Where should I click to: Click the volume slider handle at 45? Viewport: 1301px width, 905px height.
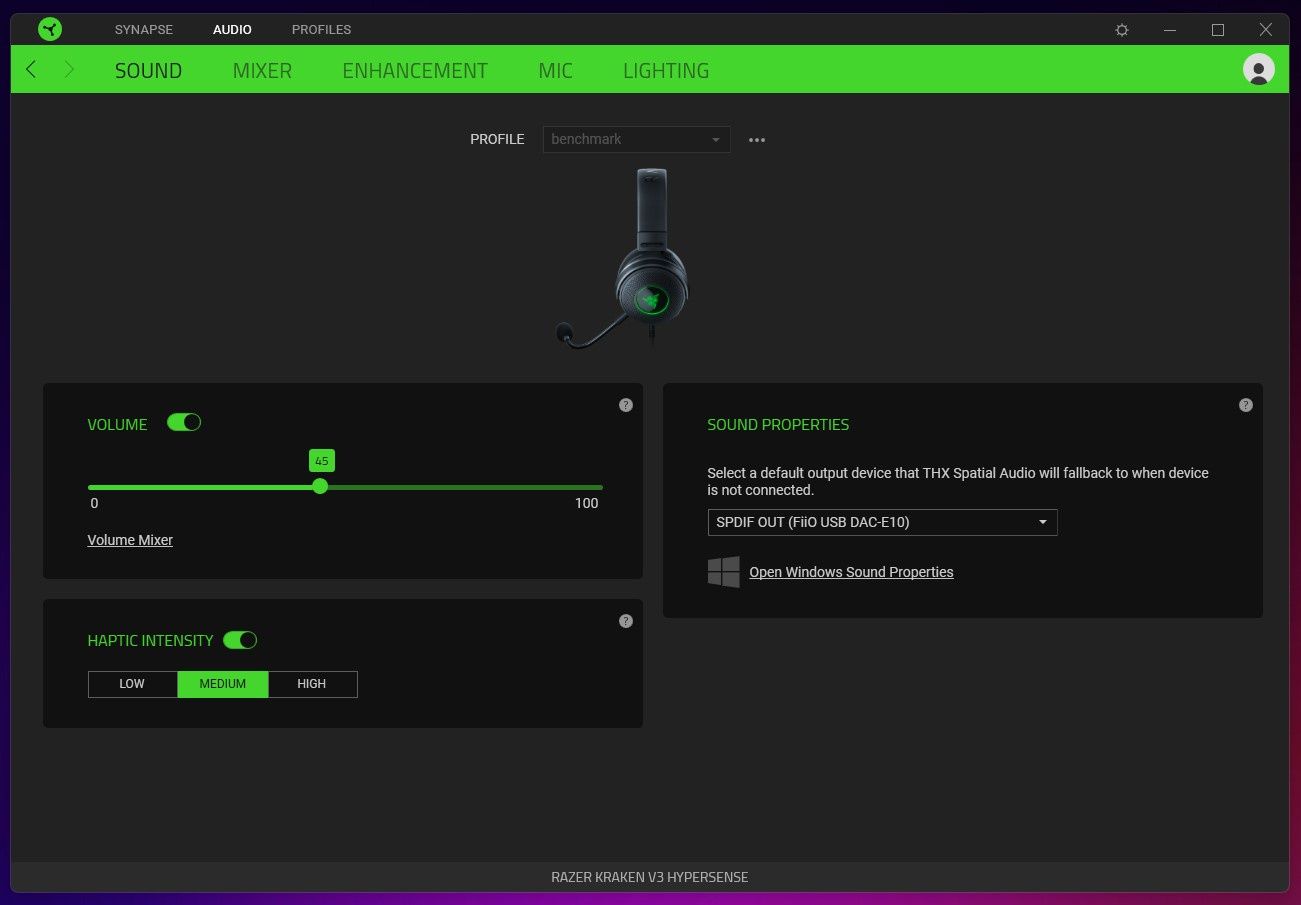point(320,486)
